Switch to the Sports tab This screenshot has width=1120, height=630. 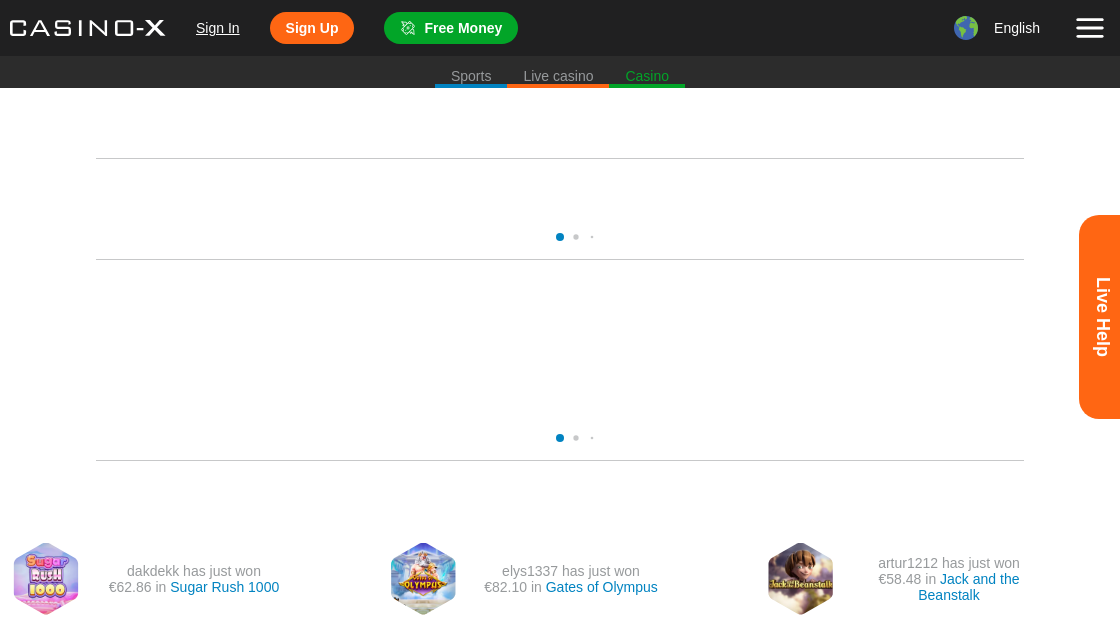(471, 76)
